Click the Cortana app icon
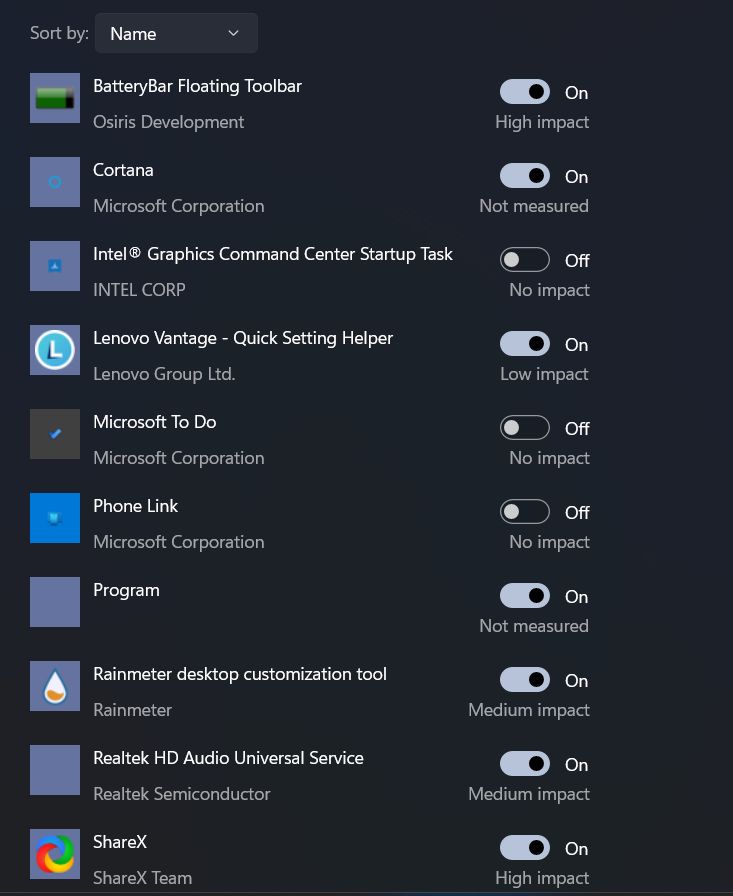 [x=55, y=182]
